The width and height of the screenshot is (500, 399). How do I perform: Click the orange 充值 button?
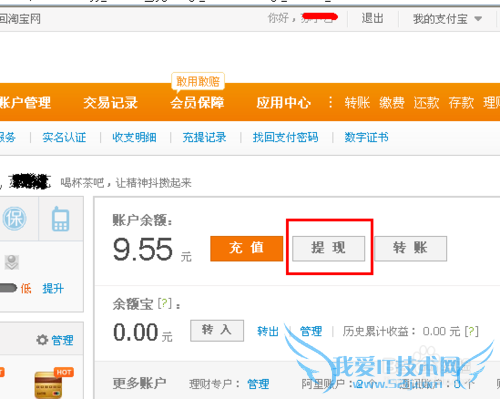(x=247, y=248)
